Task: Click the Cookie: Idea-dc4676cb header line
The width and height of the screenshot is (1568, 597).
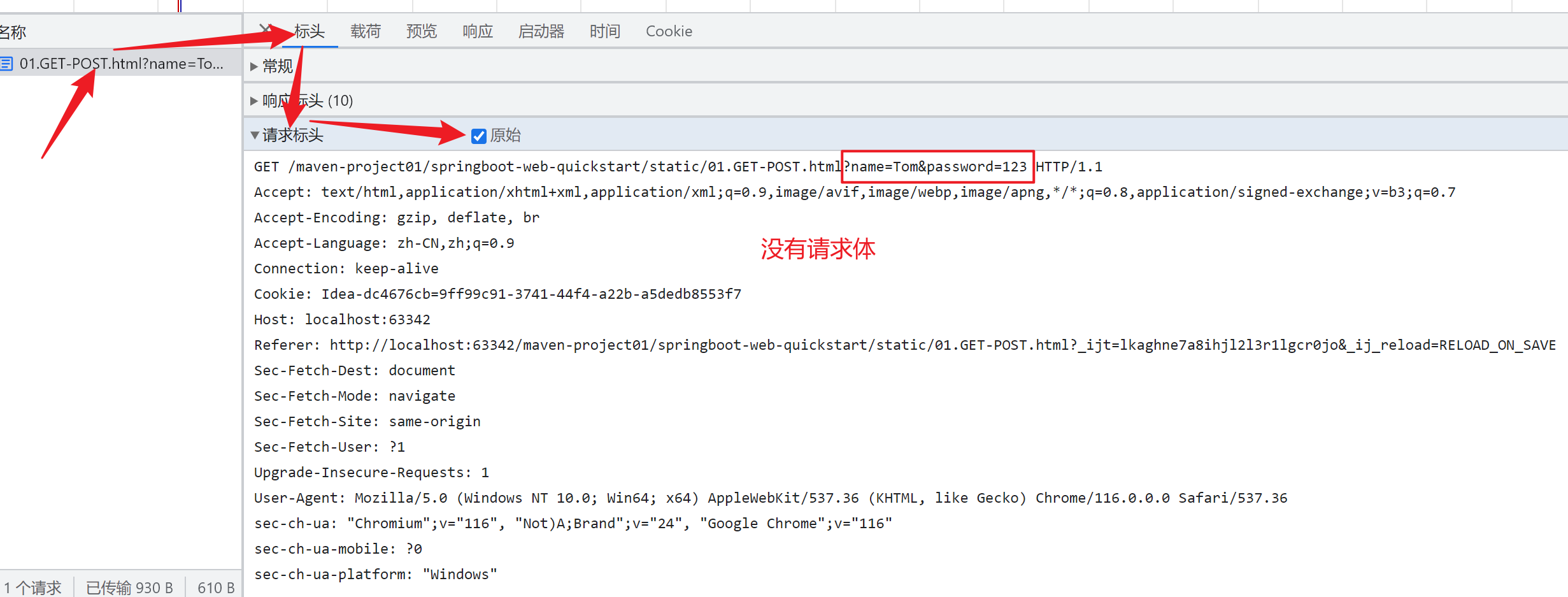Action: click(497, 294)
